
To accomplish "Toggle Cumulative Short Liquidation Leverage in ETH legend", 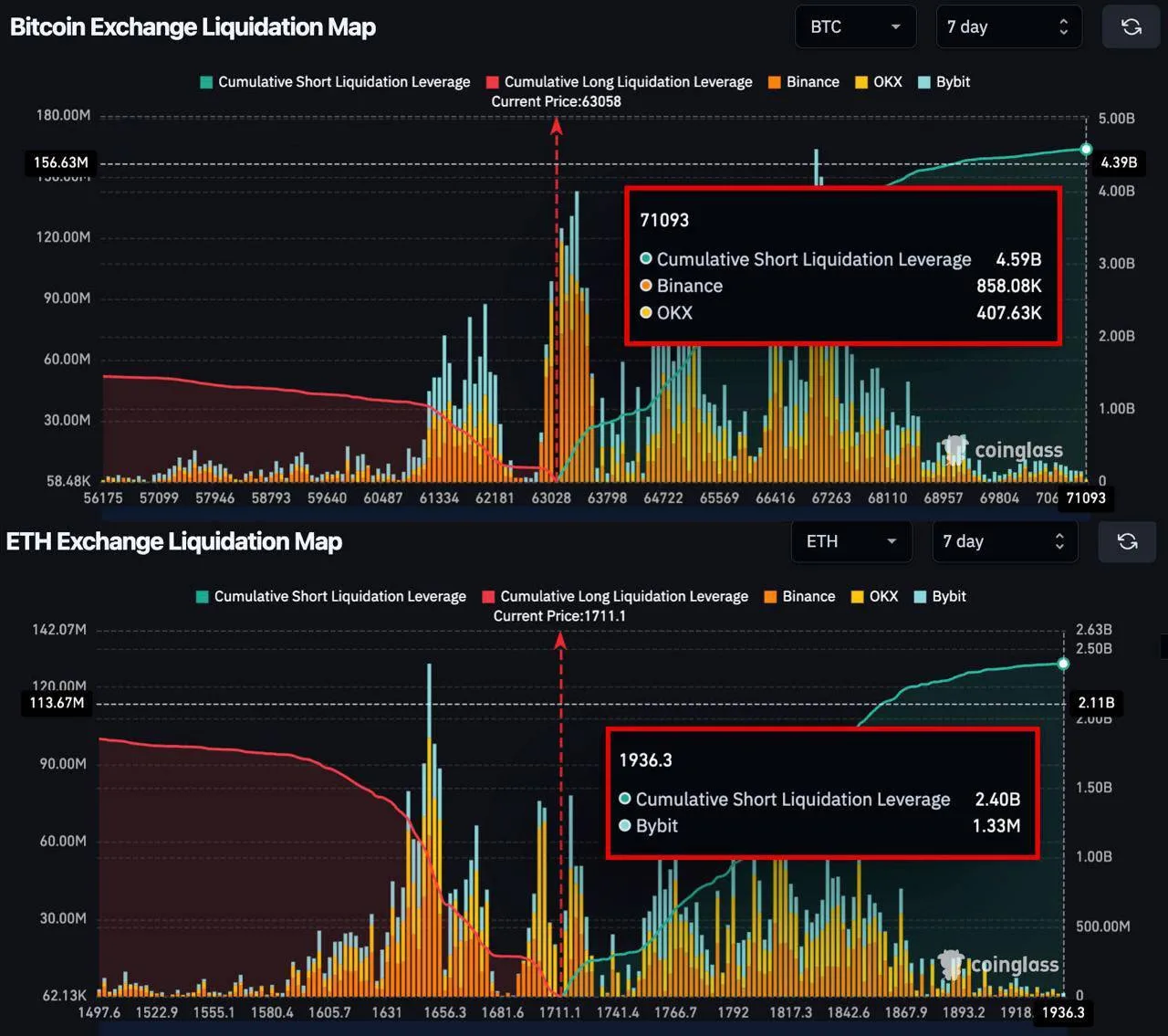I will [x=331, y=596].
